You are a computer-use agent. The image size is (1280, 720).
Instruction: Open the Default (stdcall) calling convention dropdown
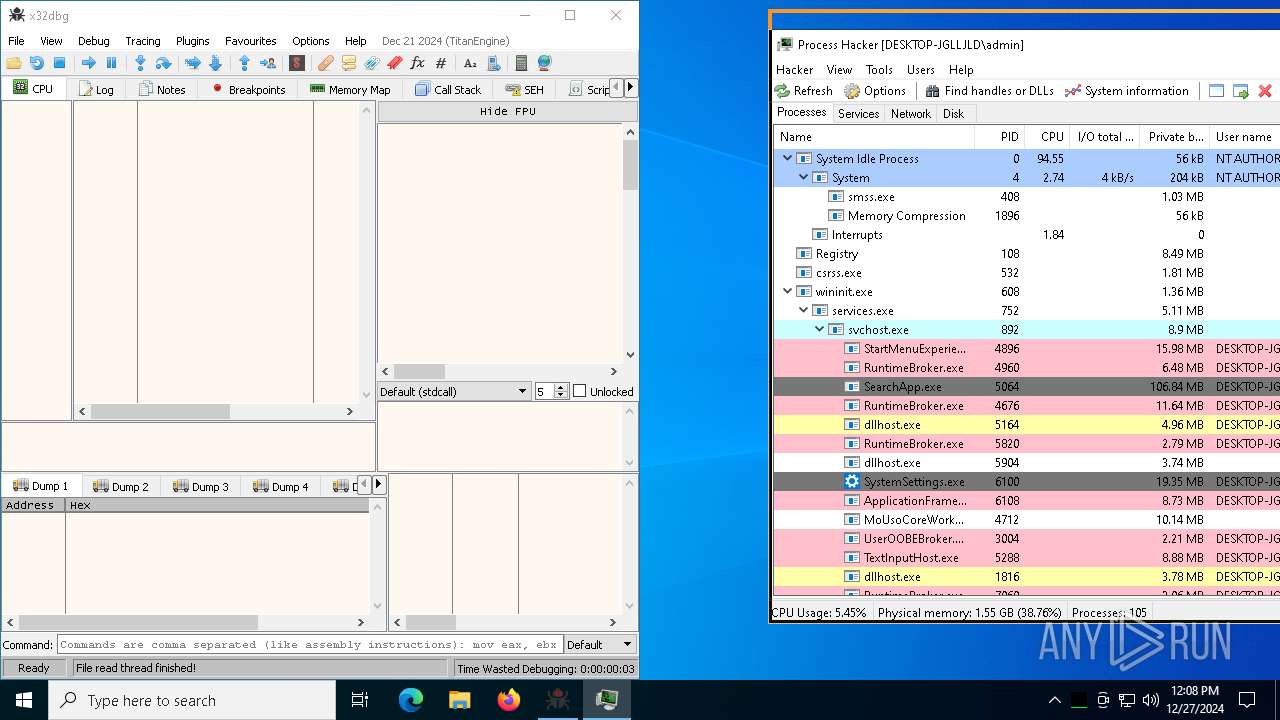(x=454, y=391)
